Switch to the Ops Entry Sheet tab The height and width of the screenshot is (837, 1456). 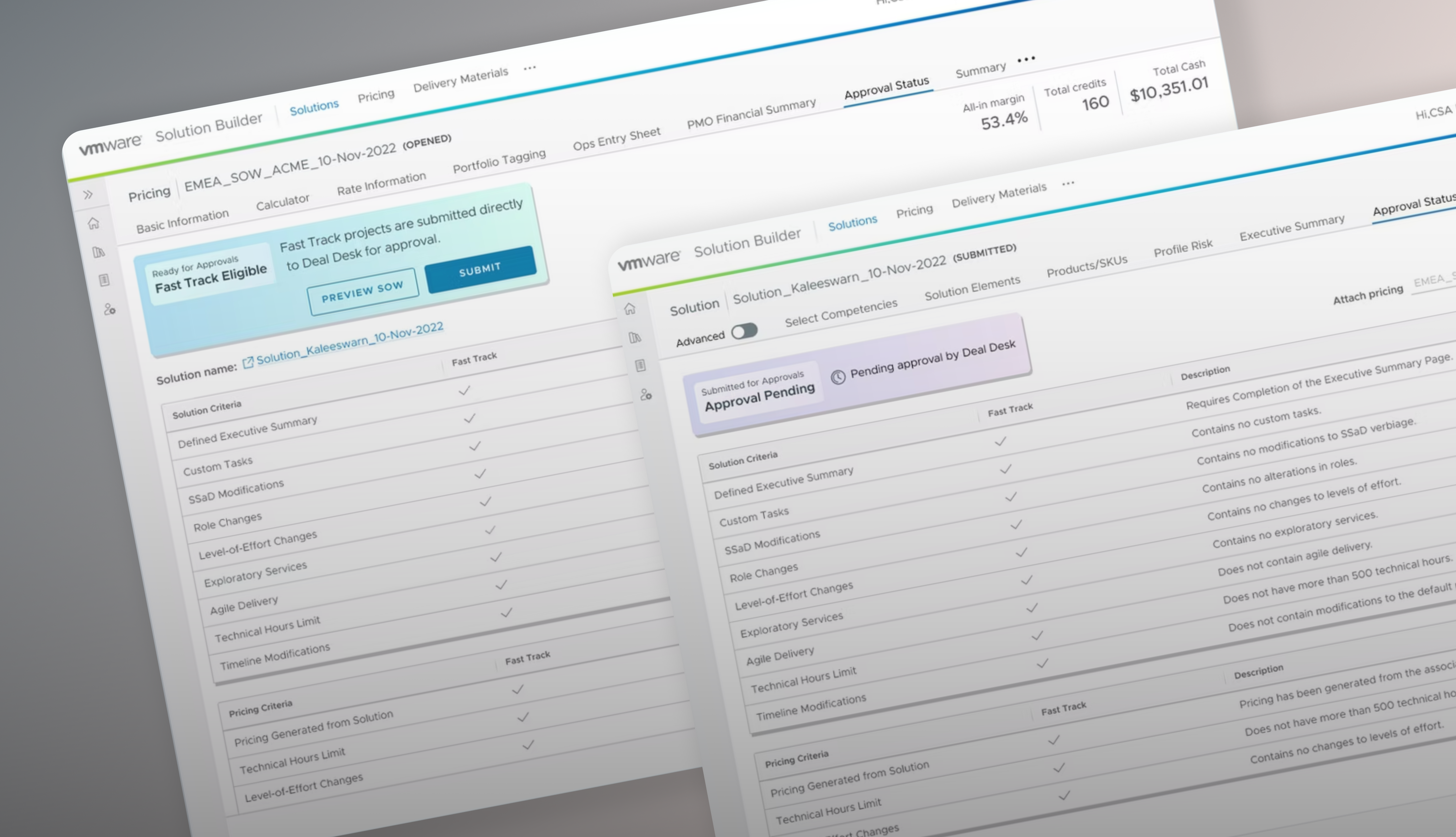[616, 139]
